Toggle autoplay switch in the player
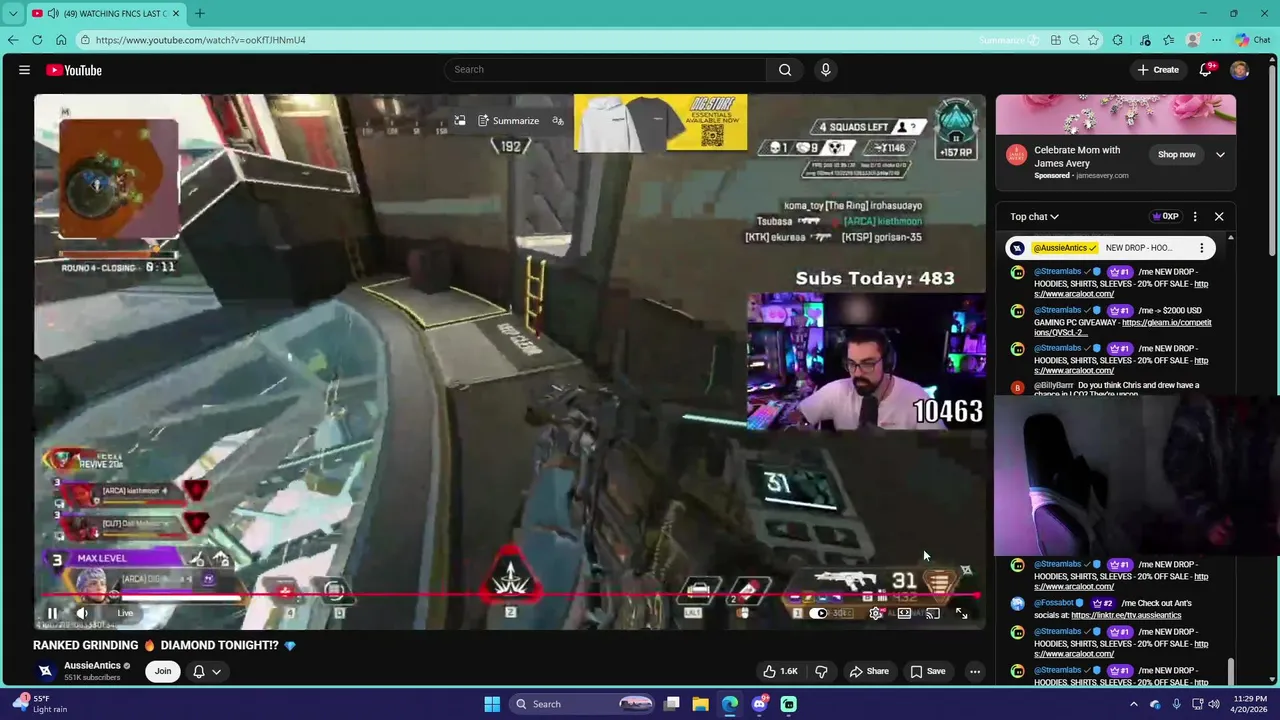 pos(819,613)
